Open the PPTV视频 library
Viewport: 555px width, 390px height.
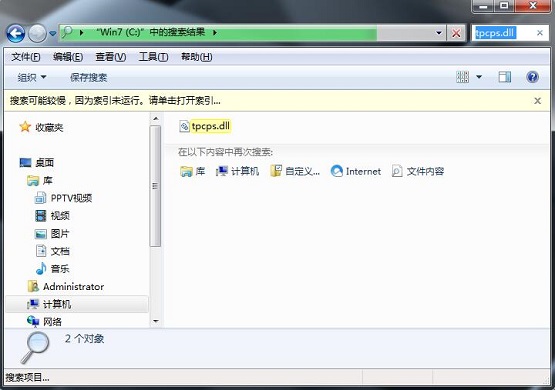click(x=71, y=198)
